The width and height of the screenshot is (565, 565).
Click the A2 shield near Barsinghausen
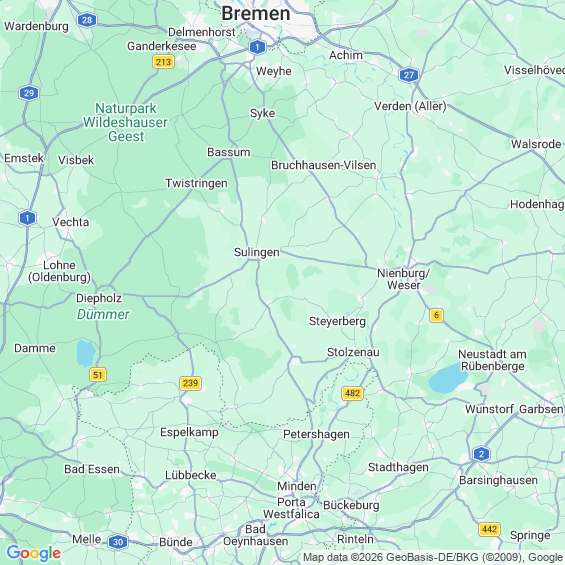[x=481, y=454]
